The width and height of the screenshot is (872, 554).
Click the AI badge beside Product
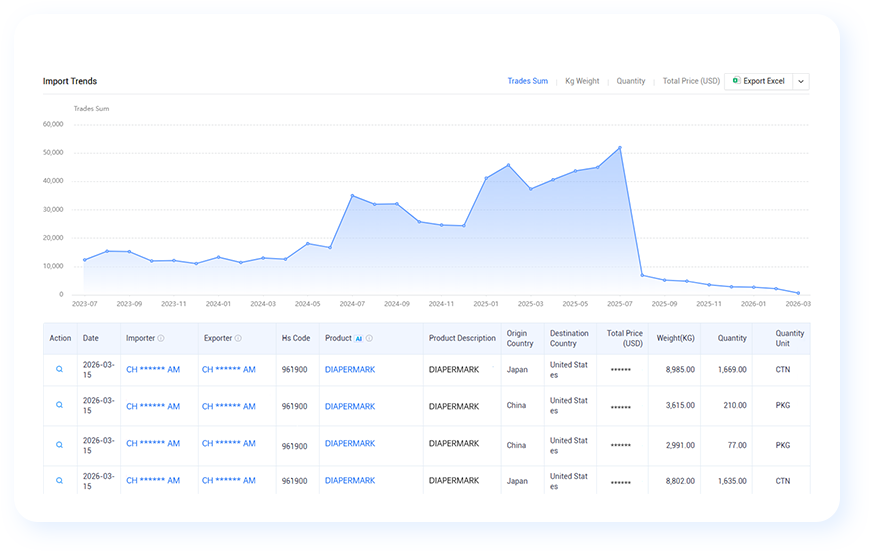pos(359,338)
